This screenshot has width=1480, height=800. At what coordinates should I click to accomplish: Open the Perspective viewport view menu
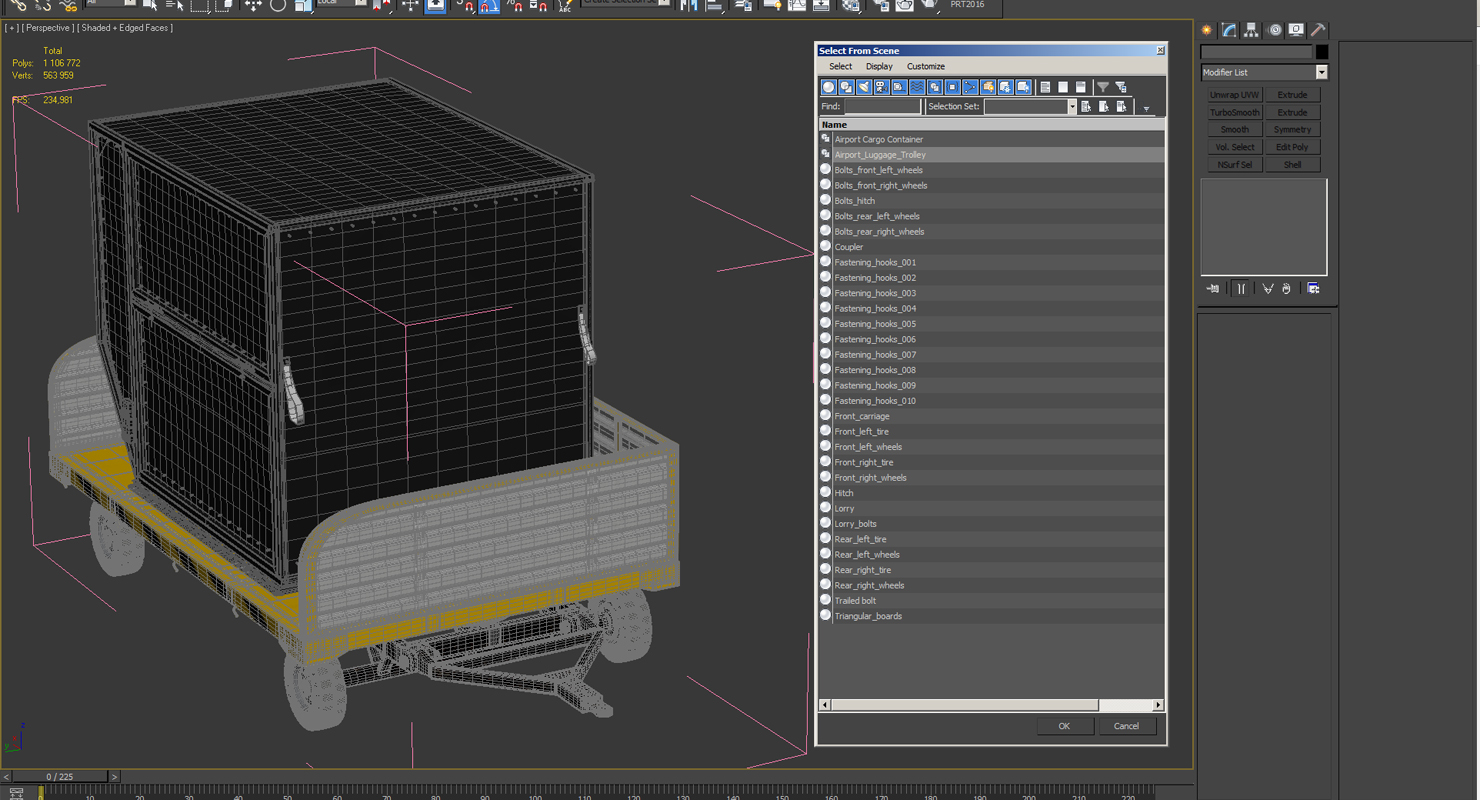coord(46,28)
